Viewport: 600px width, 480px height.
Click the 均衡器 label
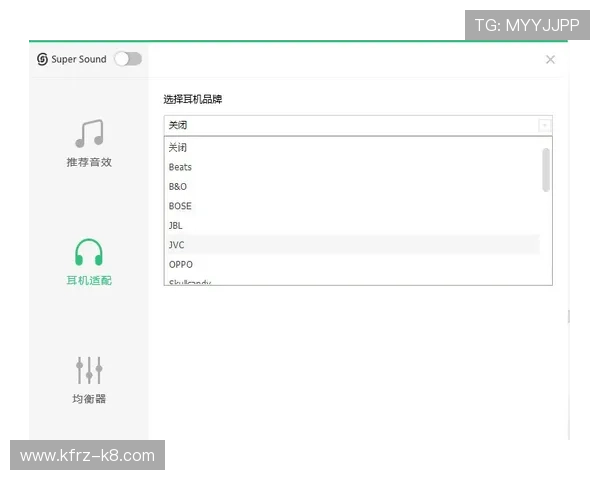pos(89,399)
